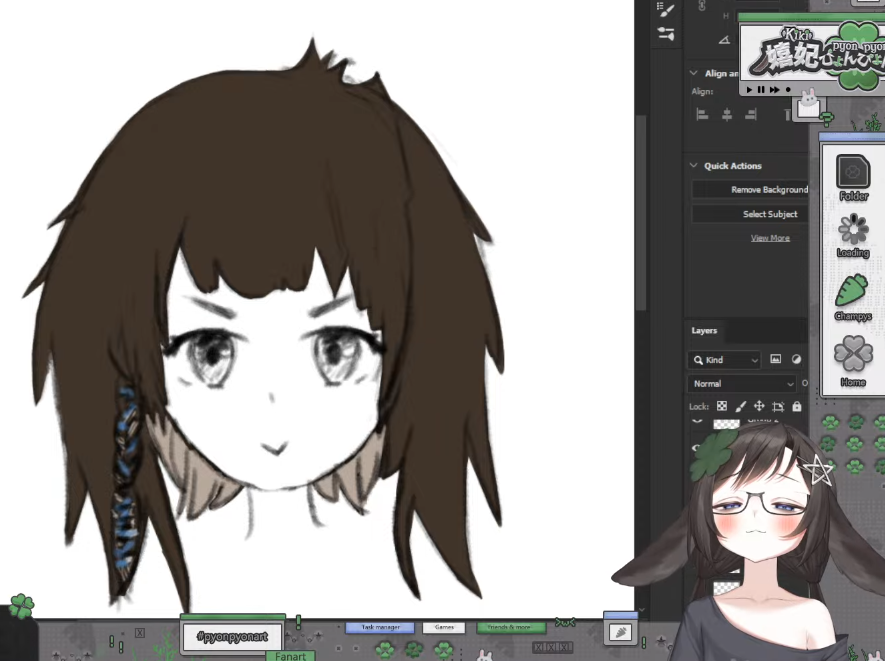Click fast-forward on the Kiki overlay player
This screenshot has width=885, height=661.
click(774, 90)
